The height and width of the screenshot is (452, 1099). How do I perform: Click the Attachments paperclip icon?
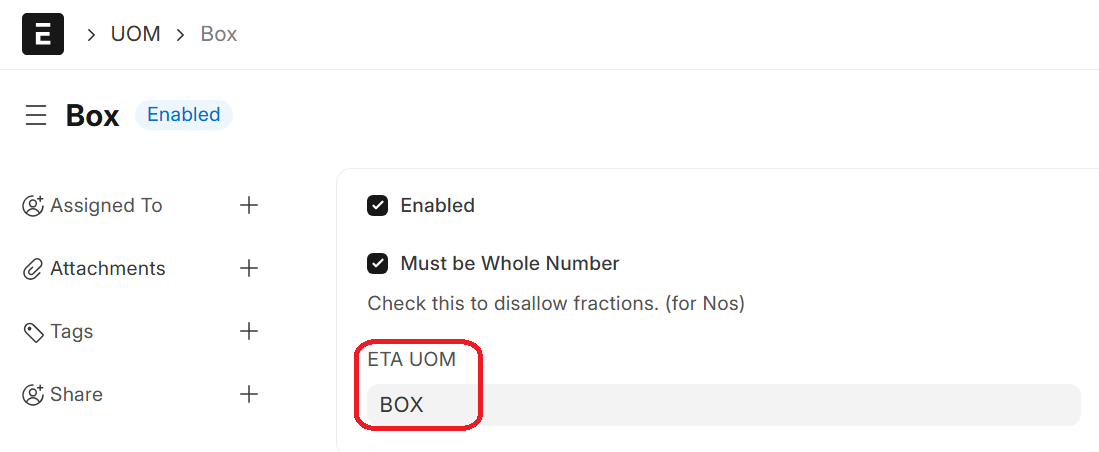coord(33,269)
